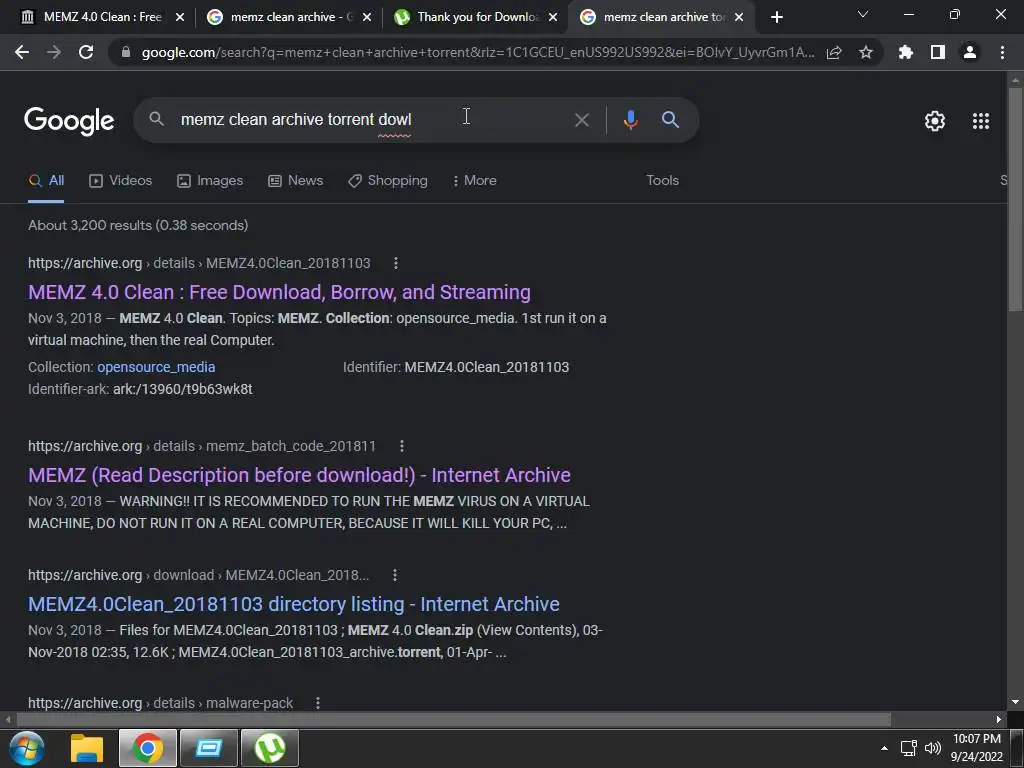Switch to Shopping results
1024x768 pixels.
[x=388, y=180]
